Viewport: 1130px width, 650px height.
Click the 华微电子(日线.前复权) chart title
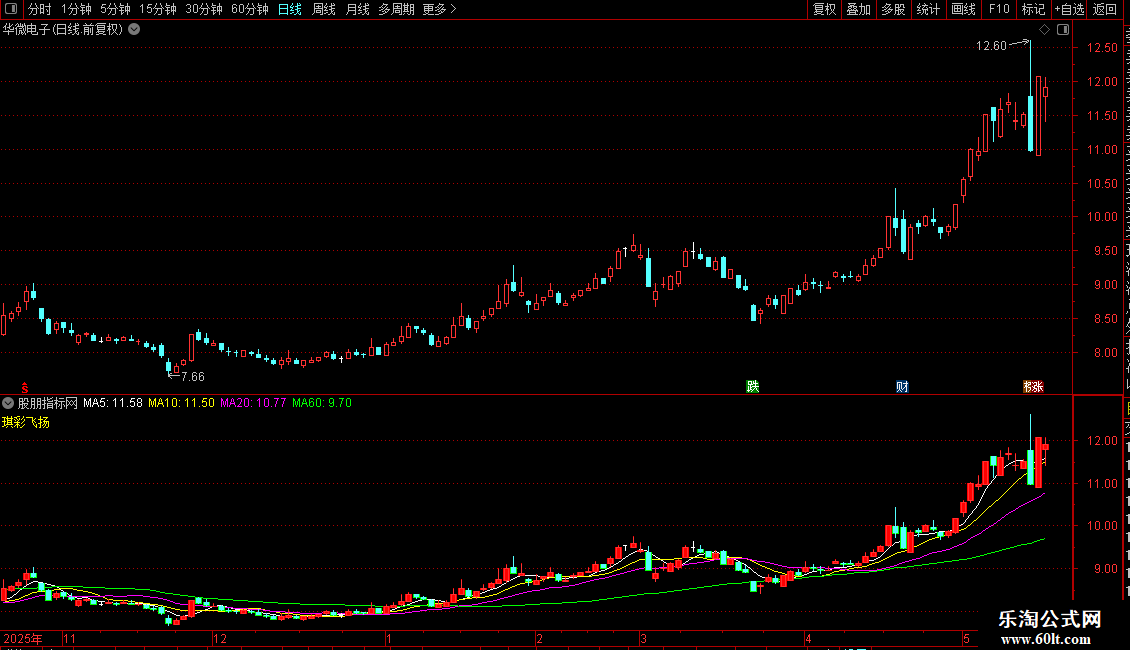[63, 30]
